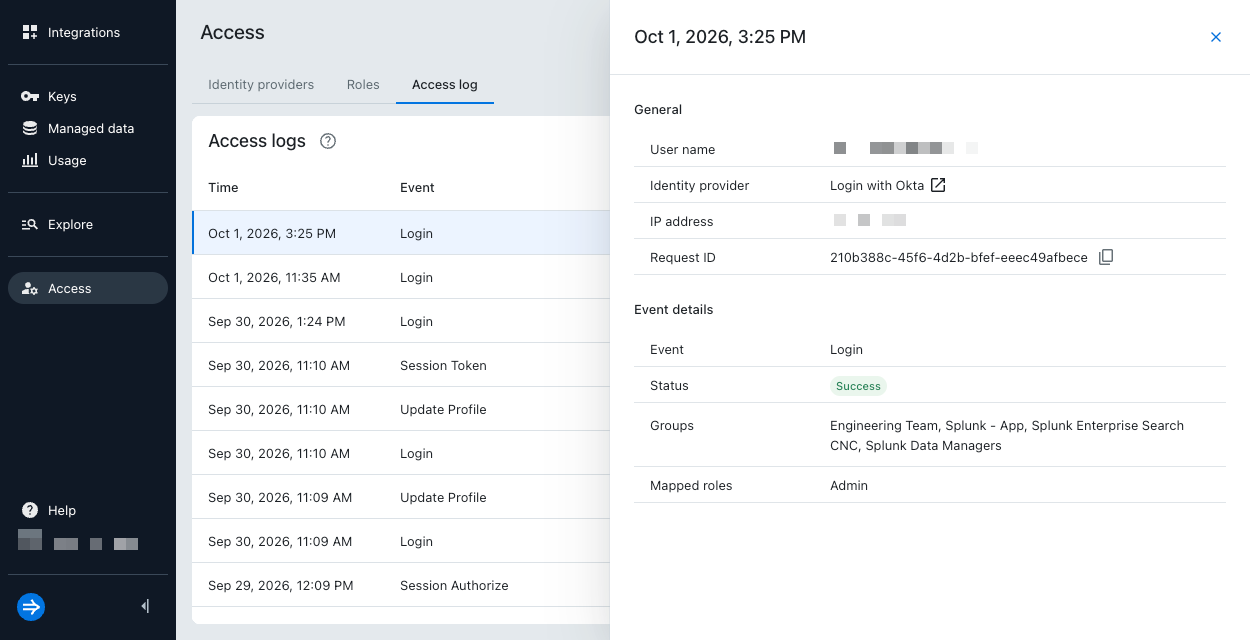Click the Managed data database icon

(30, 128)
